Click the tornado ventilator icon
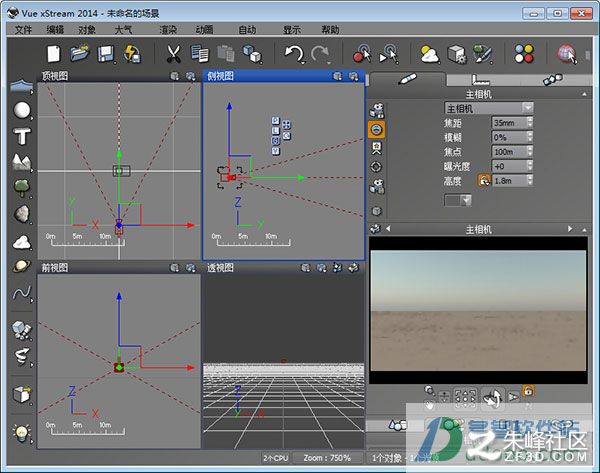 (x=22, y=357)
